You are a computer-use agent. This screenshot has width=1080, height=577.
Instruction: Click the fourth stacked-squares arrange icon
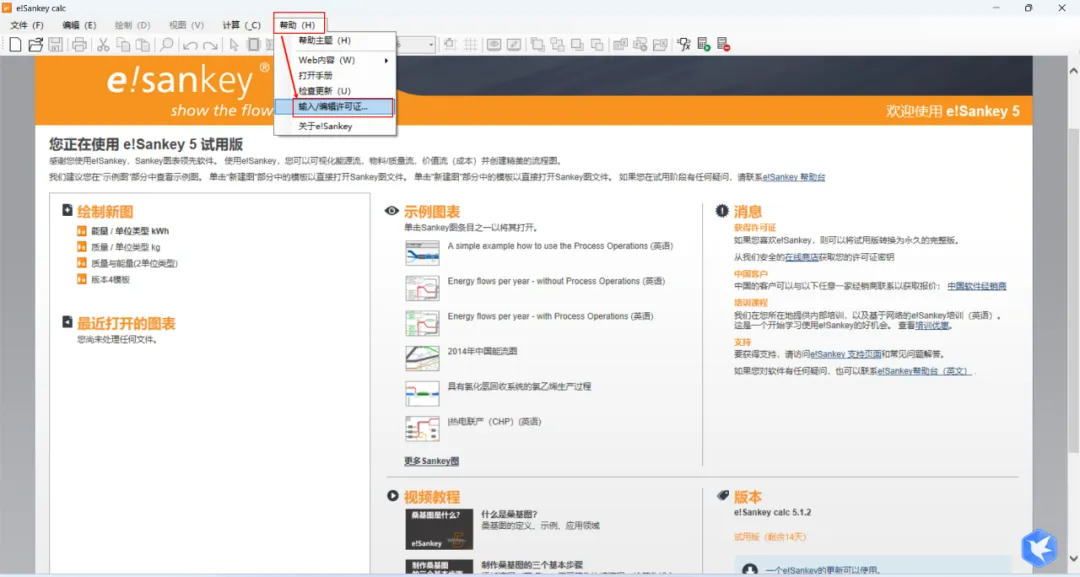point(597,45)
